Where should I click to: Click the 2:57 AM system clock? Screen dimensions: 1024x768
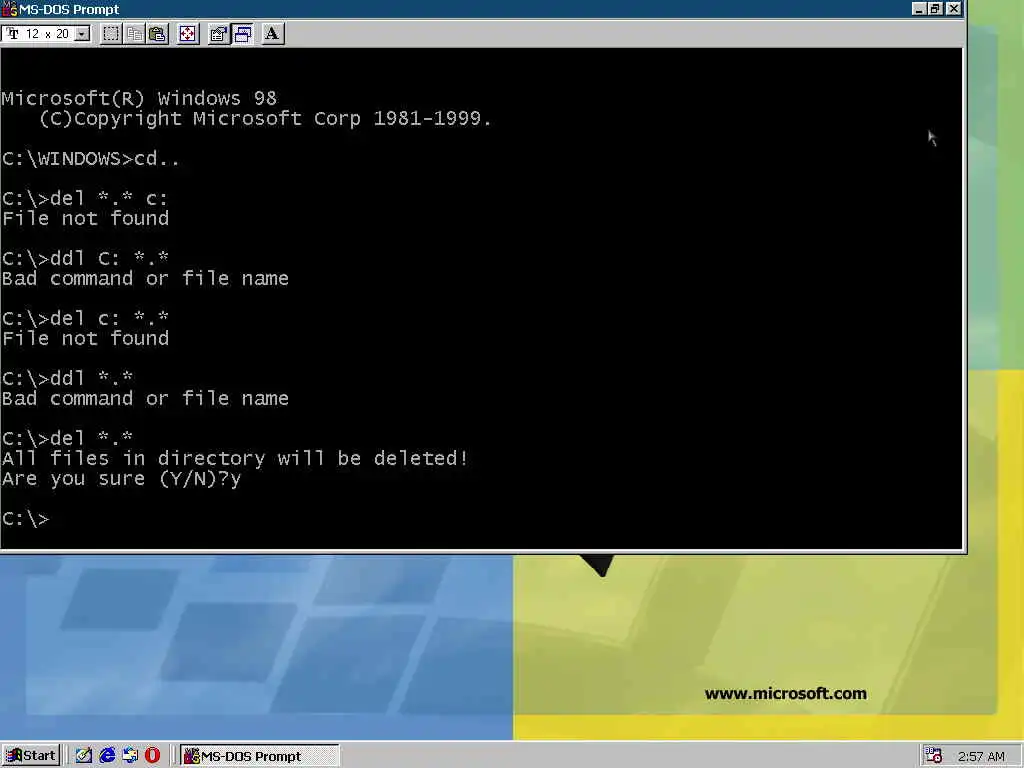click(x=981, y=756)
